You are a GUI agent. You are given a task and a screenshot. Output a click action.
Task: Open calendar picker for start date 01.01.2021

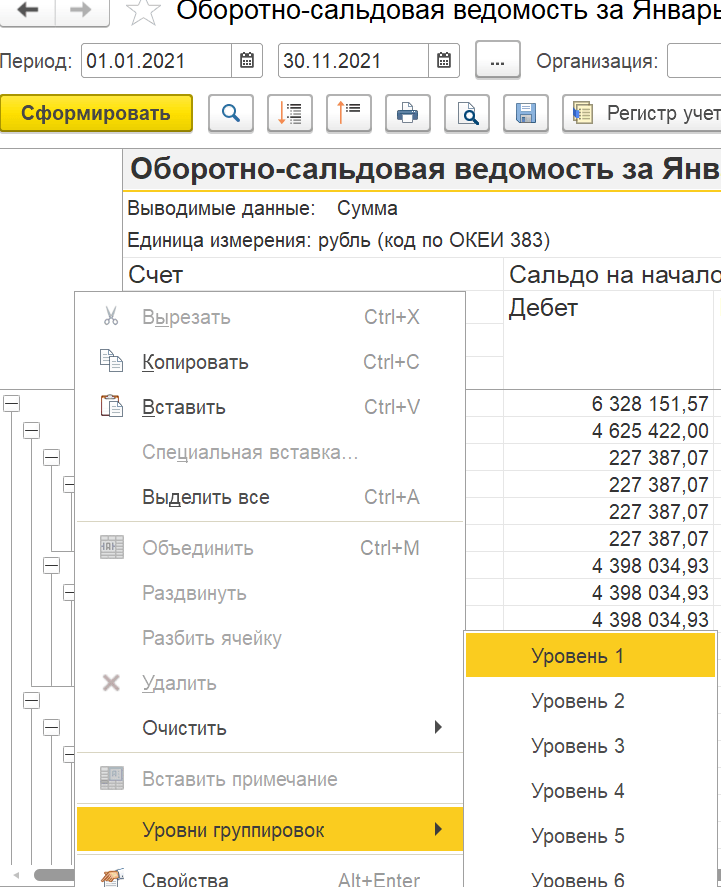coord(247,61)
